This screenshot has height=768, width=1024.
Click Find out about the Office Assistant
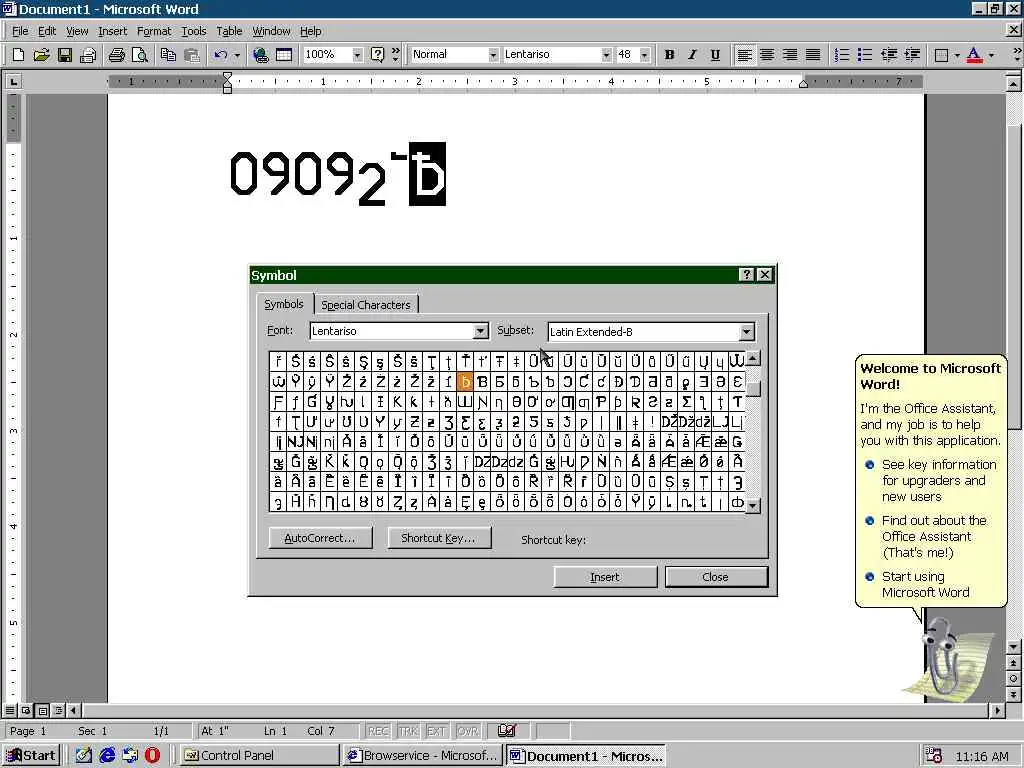(934, 537)
